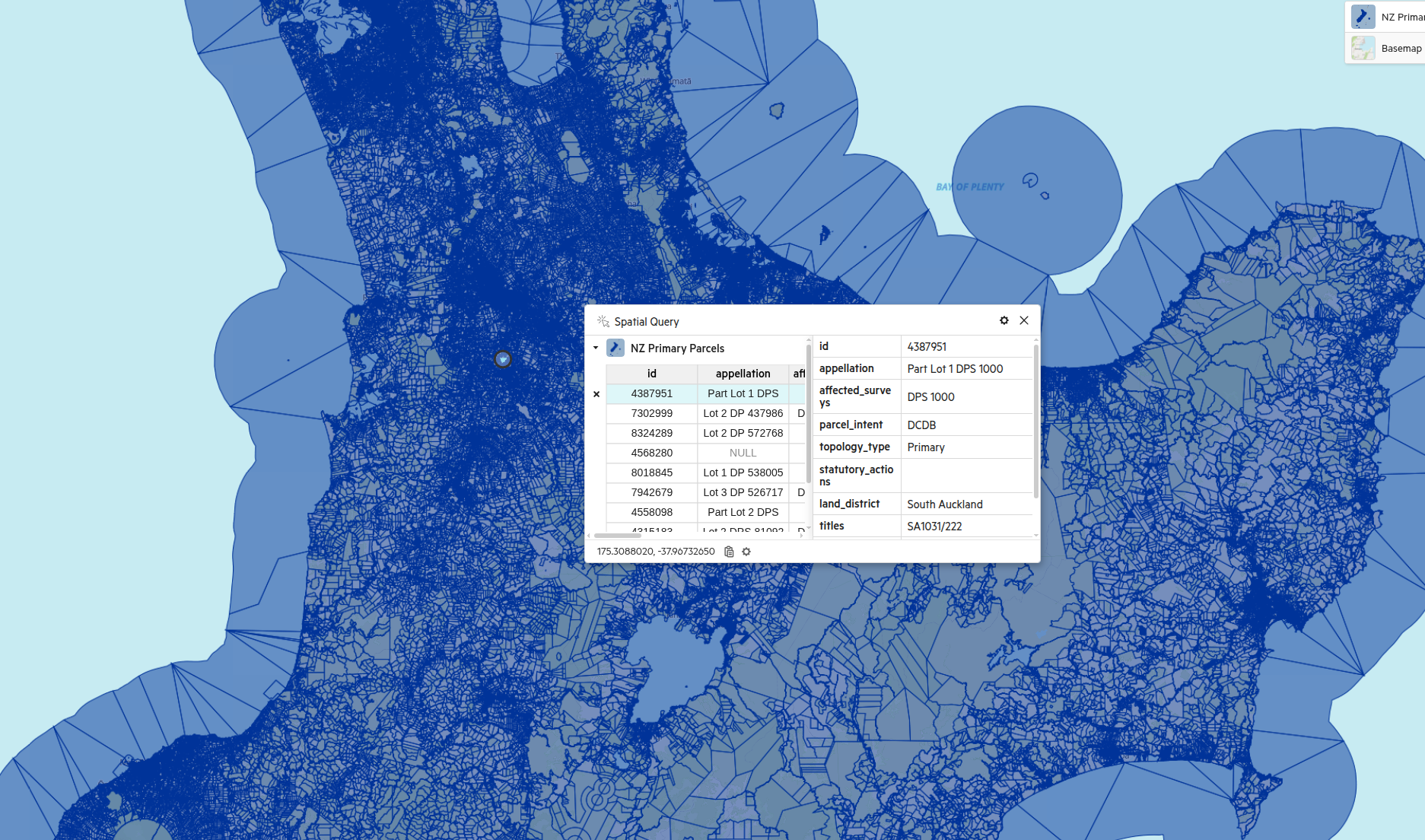Image resolution: width=1425 pixels, height=840 pixels.
Task: Click the coordinates text 175.3088020, -37.96732650
Action: pyautogui.click(x=656, y=552)
